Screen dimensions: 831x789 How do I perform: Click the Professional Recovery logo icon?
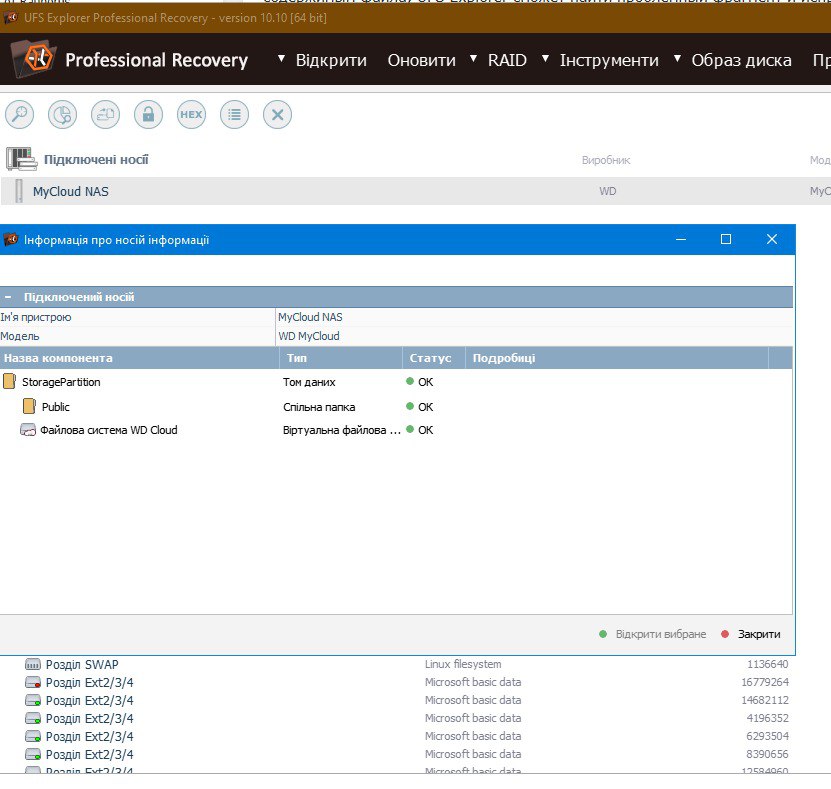[33, 58]
